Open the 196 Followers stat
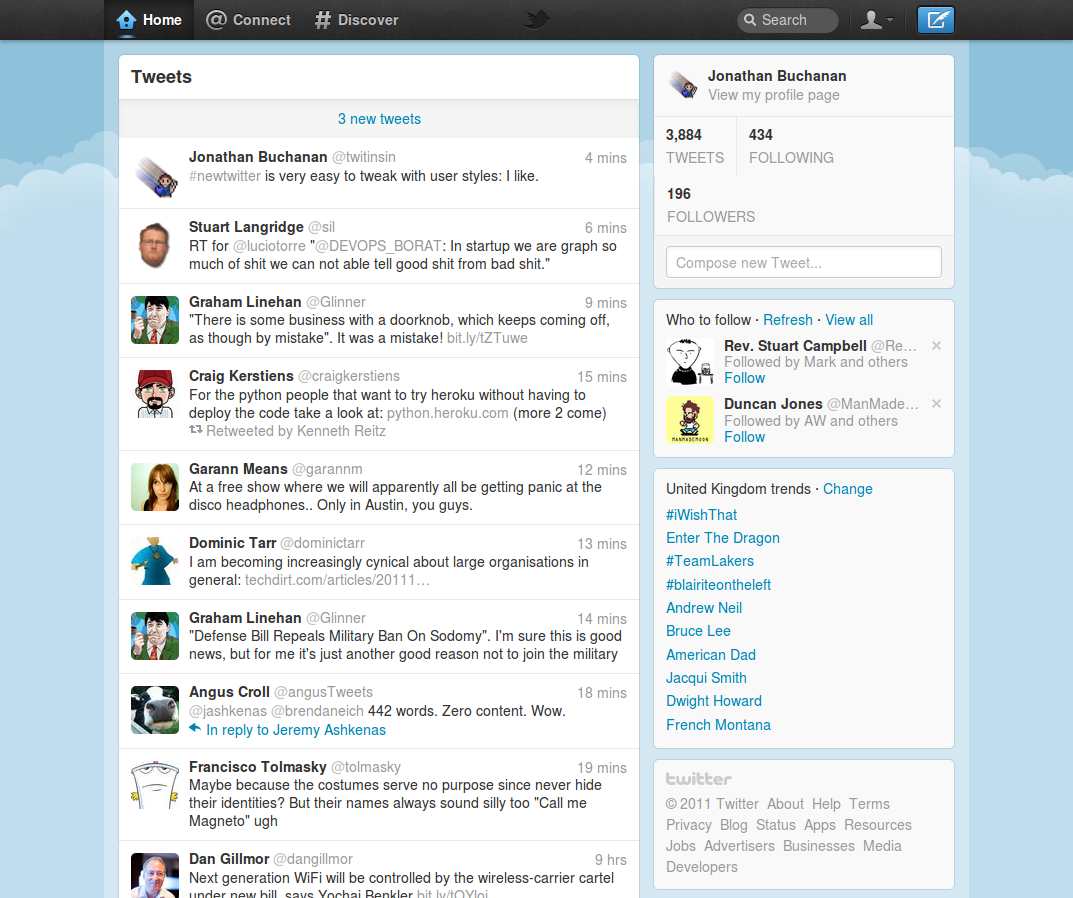 [711, 205]
